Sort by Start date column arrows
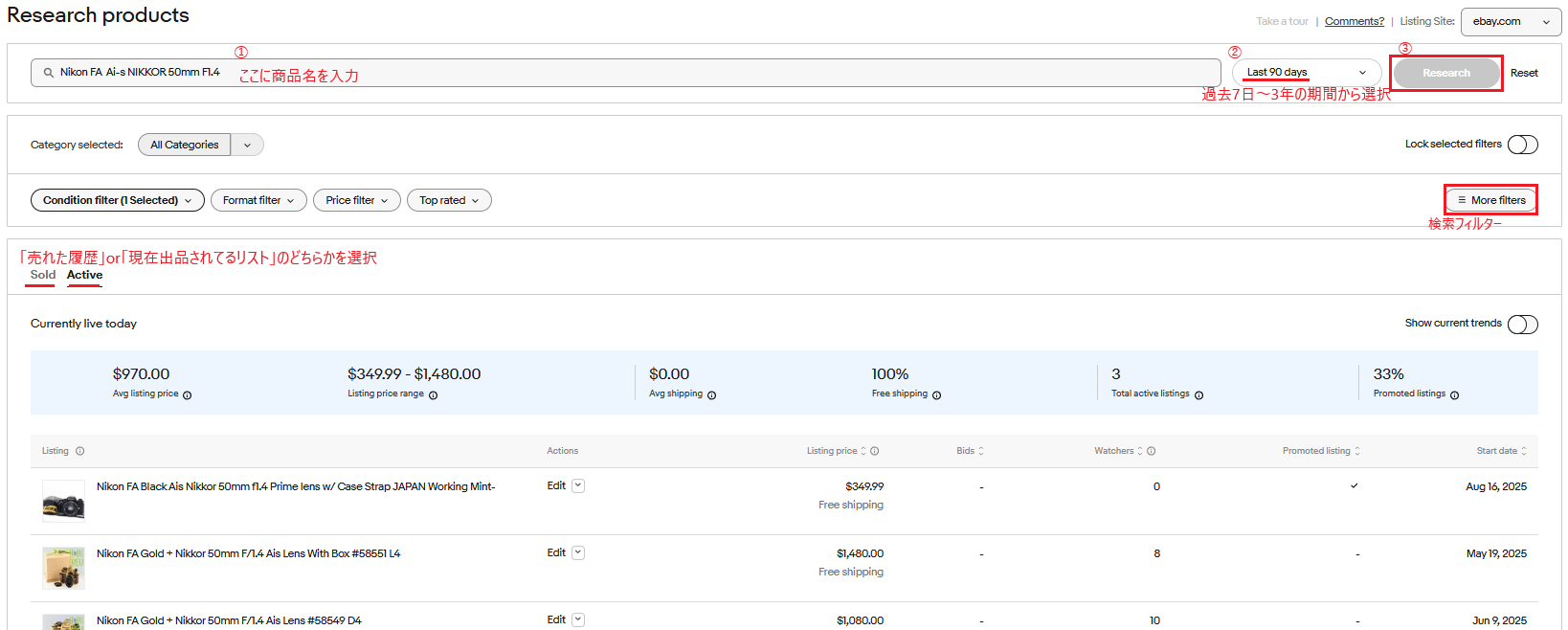1568x630 pixels. point(1524,451)
